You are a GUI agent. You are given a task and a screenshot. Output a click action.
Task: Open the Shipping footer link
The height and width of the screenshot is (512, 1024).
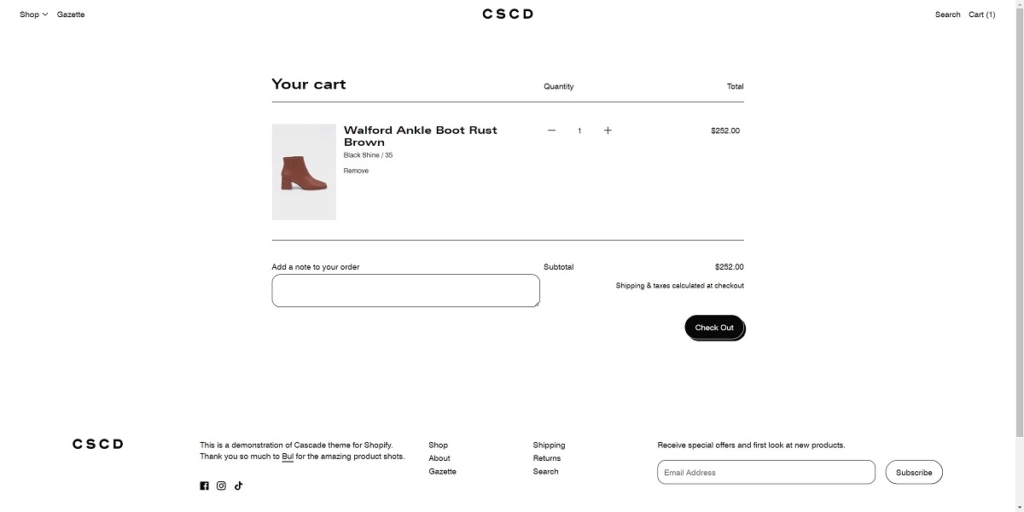pos(549,445)
